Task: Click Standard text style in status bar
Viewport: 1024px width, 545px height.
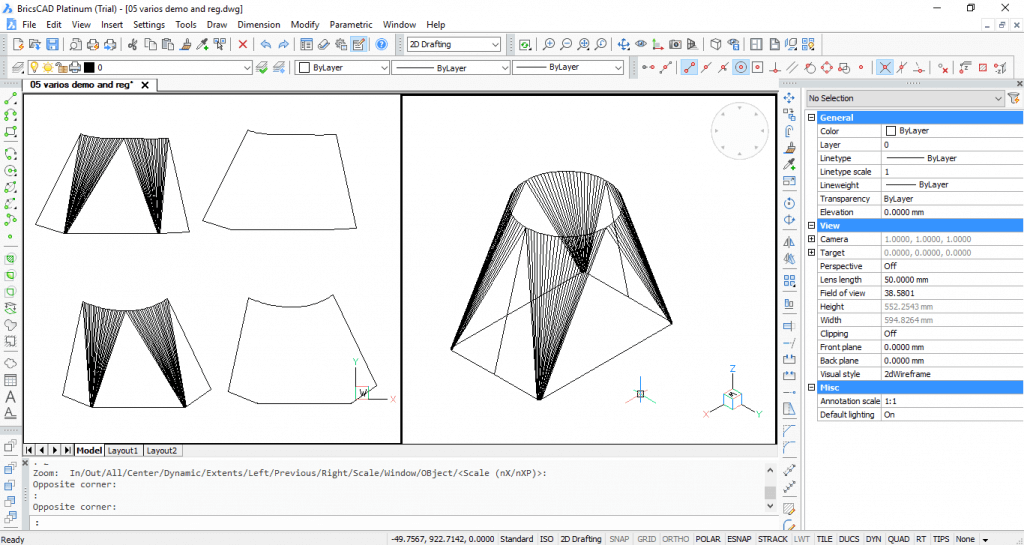Action: coord(517,539)
